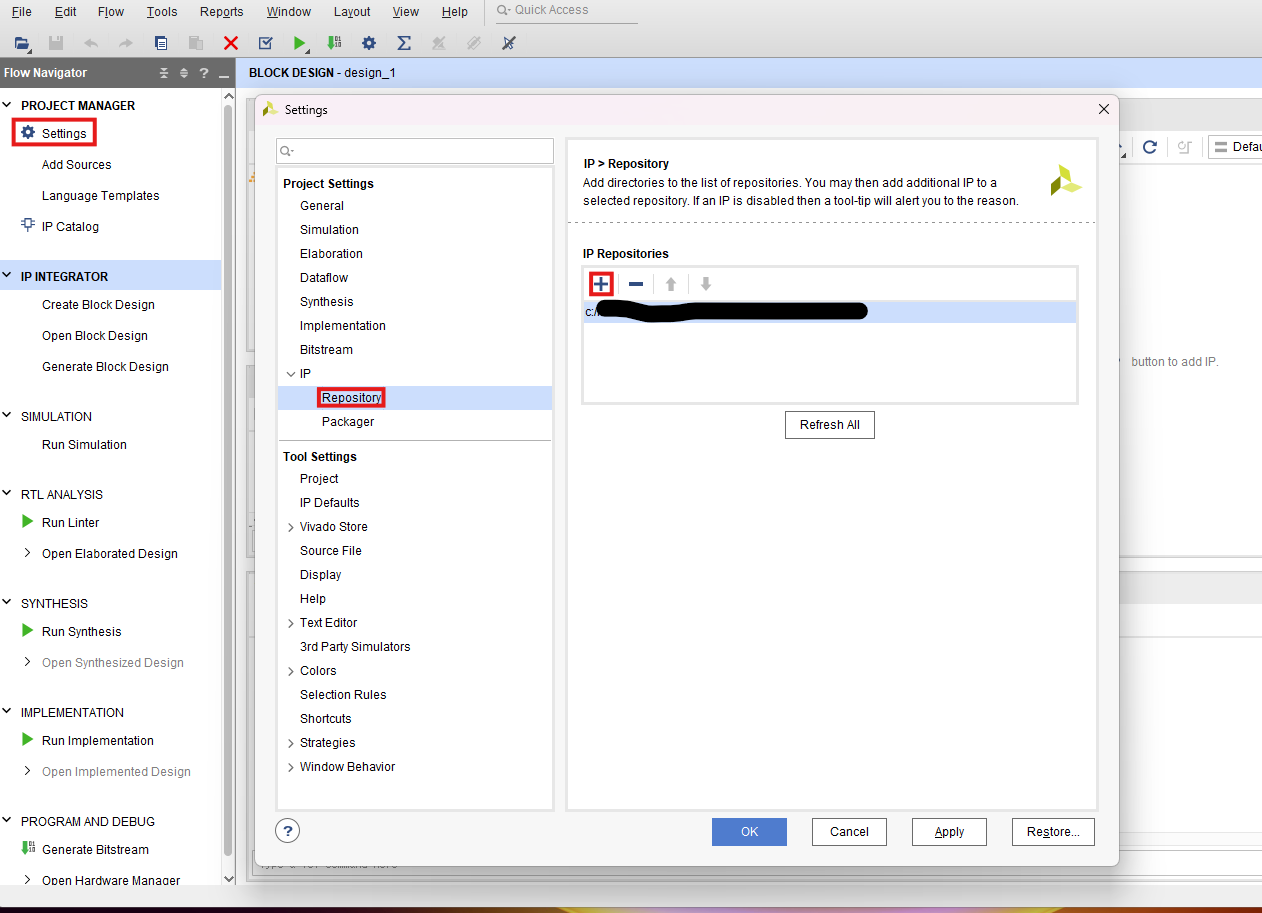Click the Refresh All button
The image size is (1262, 913).
click(829, 425)
